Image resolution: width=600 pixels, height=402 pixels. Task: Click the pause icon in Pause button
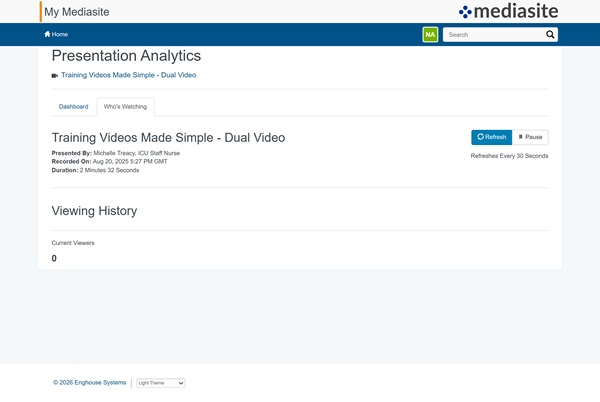tap(520, 137)
